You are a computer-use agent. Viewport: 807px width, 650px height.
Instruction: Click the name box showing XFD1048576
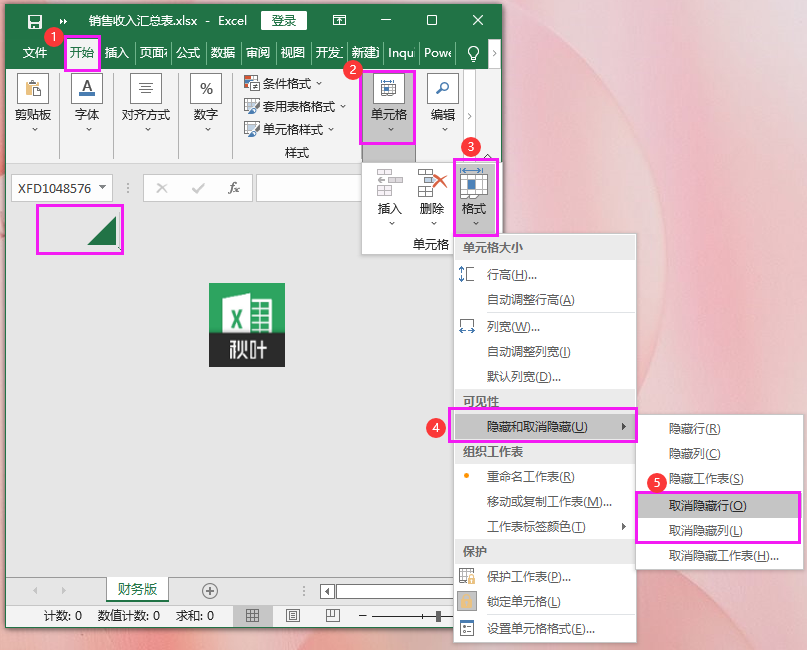point(55,188)
